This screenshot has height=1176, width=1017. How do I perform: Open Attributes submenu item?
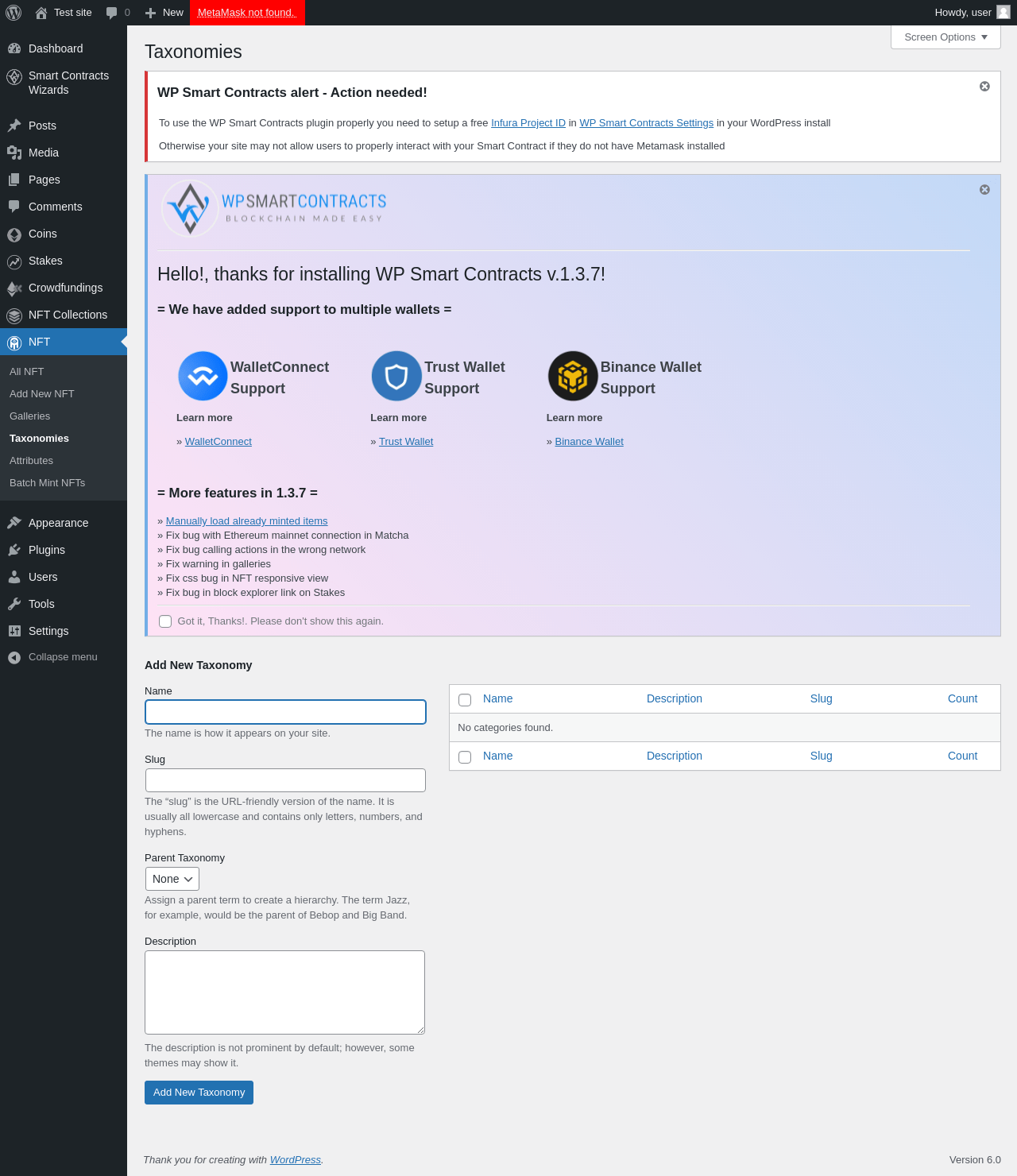[32, 461]
